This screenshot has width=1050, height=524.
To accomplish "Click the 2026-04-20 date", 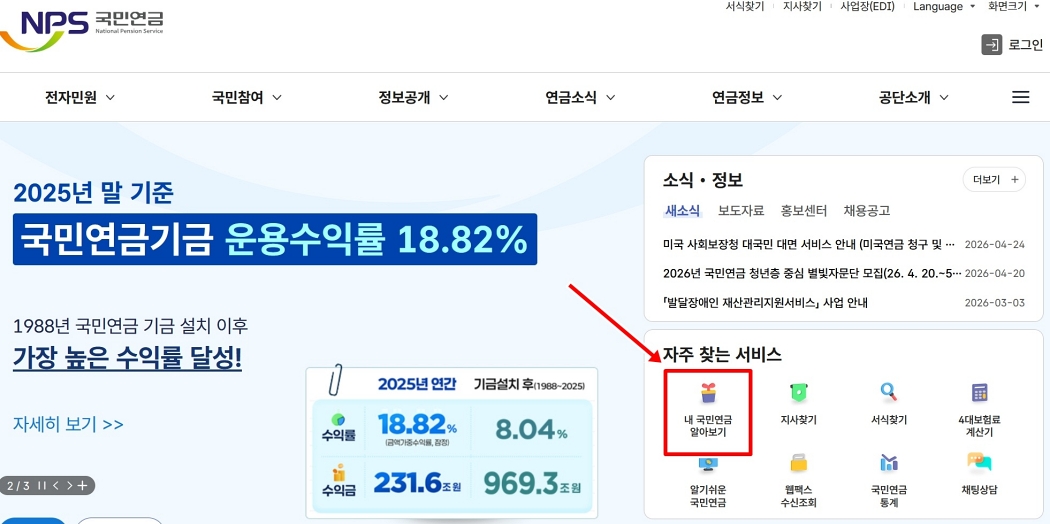I will [994, 273].
